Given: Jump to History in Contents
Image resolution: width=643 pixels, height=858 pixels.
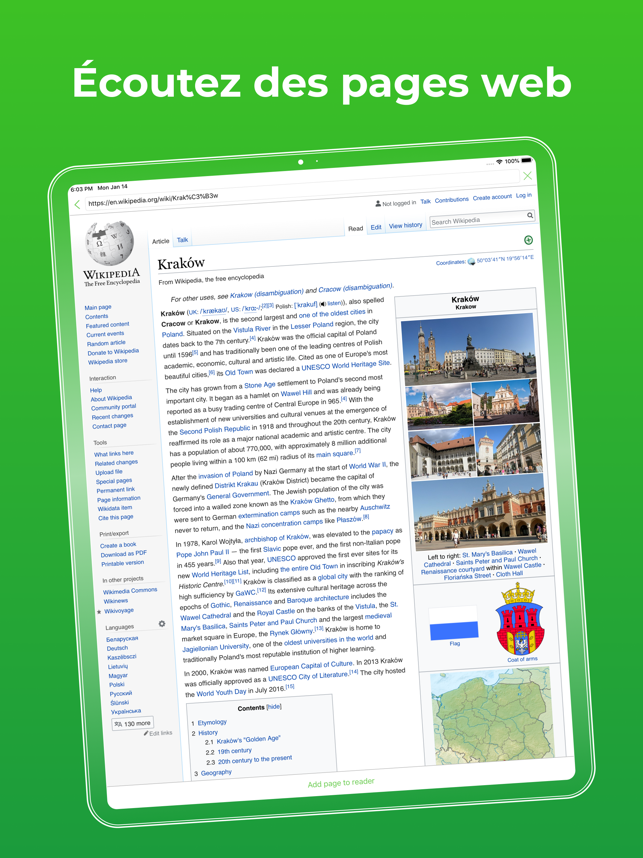Looking at the screenshot, I should click(208, 733).
